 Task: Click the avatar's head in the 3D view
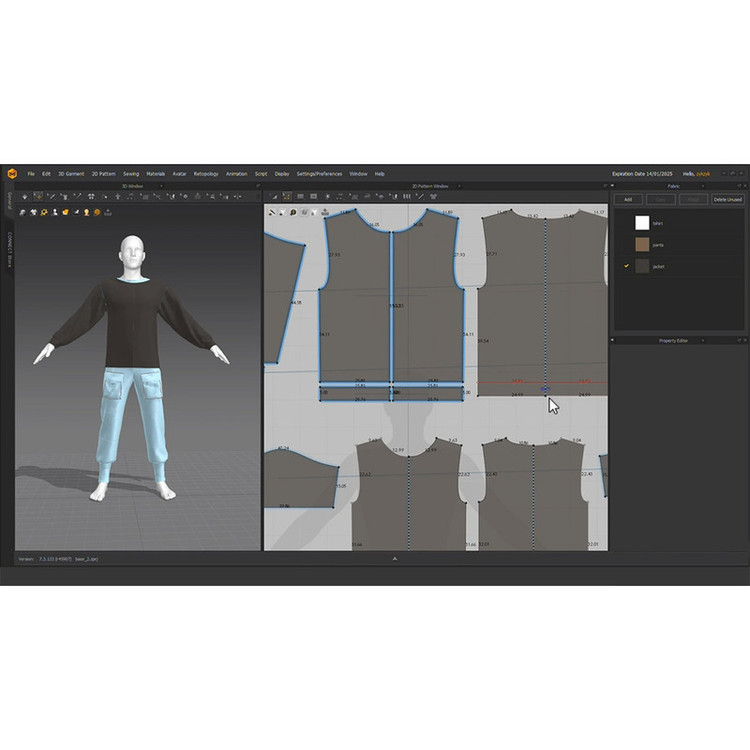129,250
